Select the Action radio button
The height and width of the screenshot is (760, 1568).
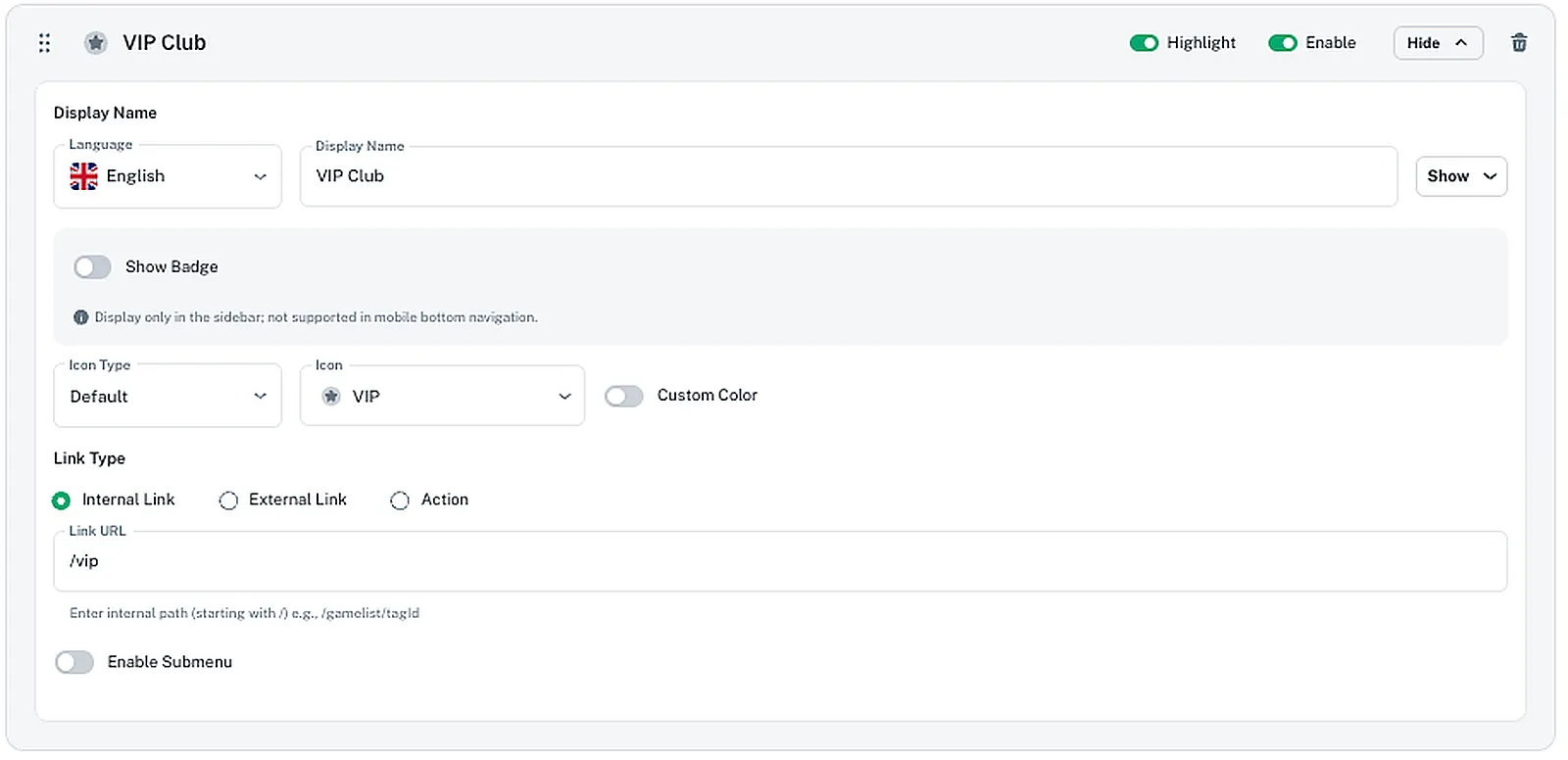pyautogui.click(x=399, y=500)
